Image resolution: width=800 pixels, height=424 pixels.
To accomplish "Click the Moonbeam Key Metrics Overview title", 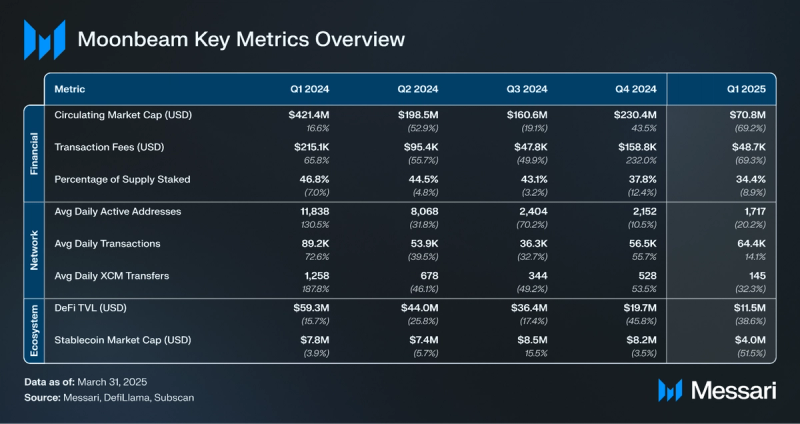I will pos(241,40).
